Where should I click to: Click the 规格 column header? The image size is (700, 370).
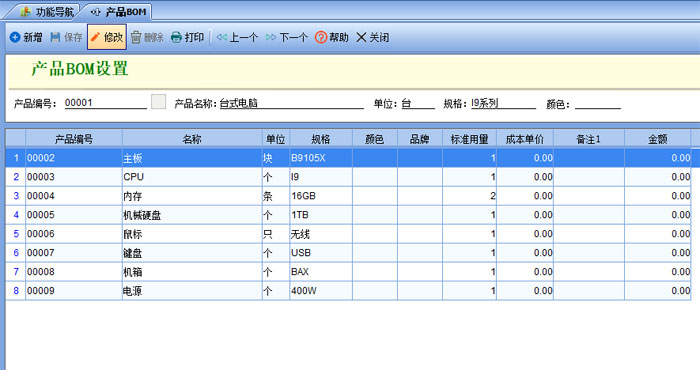321,139
